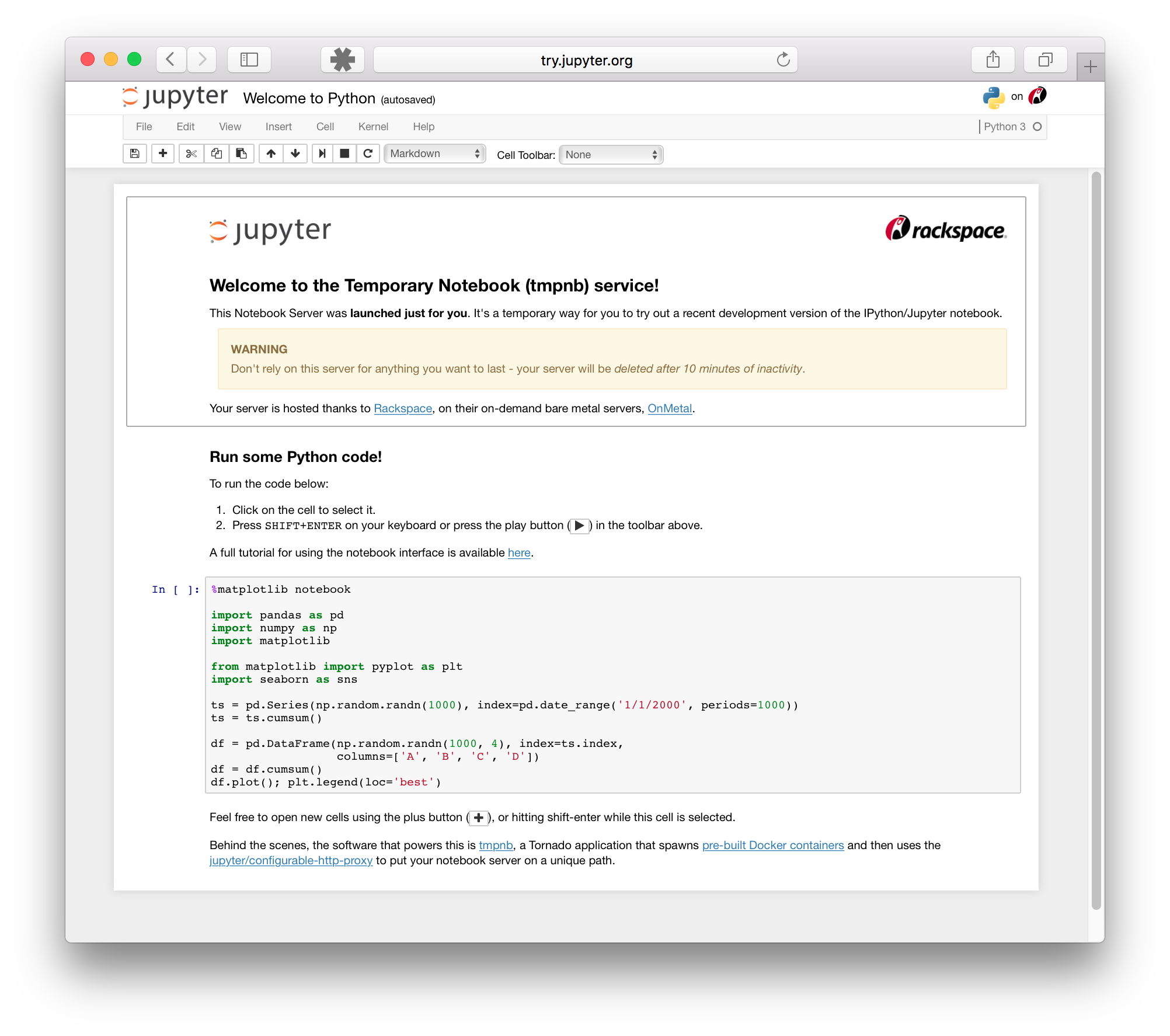Interrupt the kernel with the stop icon
Viewport: 1170px width, 1036px height.
click(344, 154)
